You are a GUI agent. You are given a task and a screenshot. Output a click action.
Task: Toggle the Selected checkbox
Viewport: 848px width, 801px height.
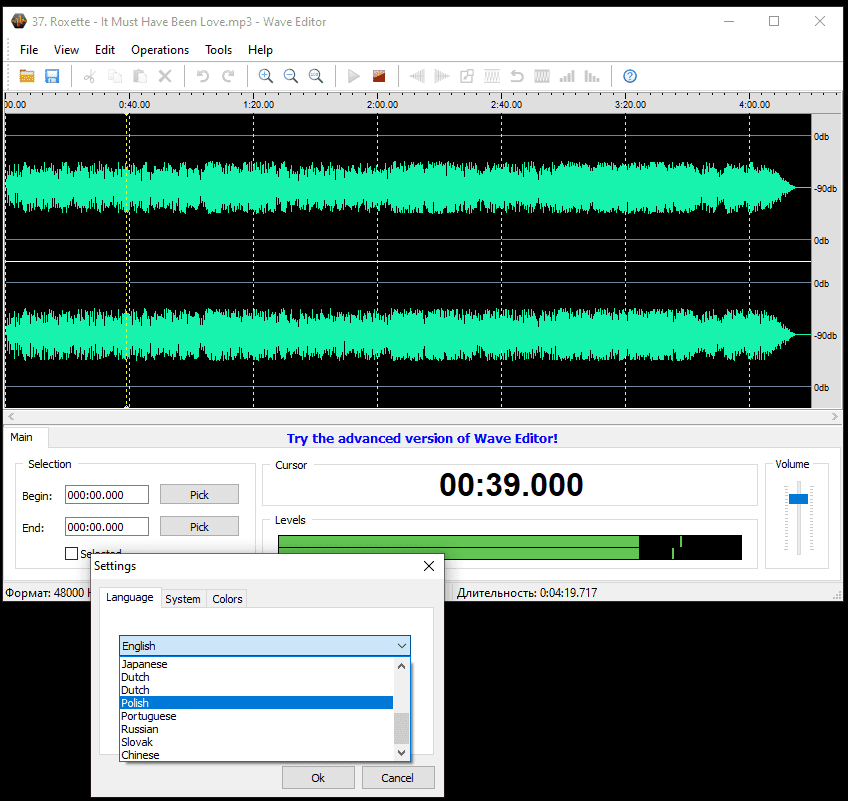pyautogui.click(x=71, y=553)
